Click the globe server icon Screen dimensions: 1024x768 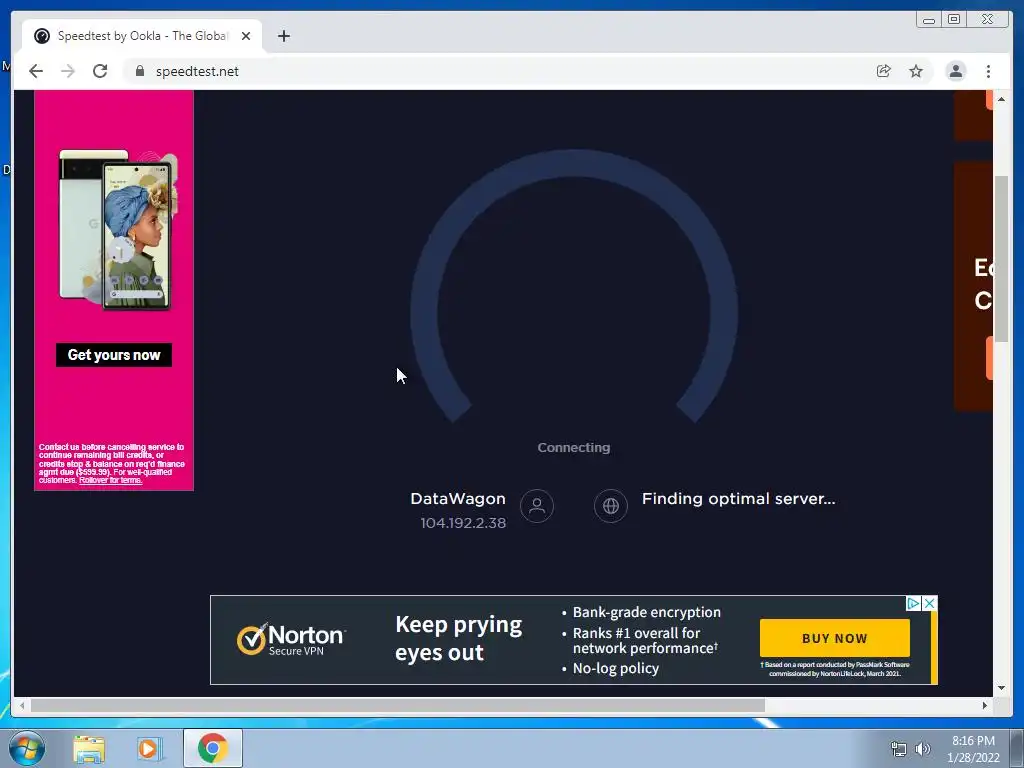pos(611,506)
